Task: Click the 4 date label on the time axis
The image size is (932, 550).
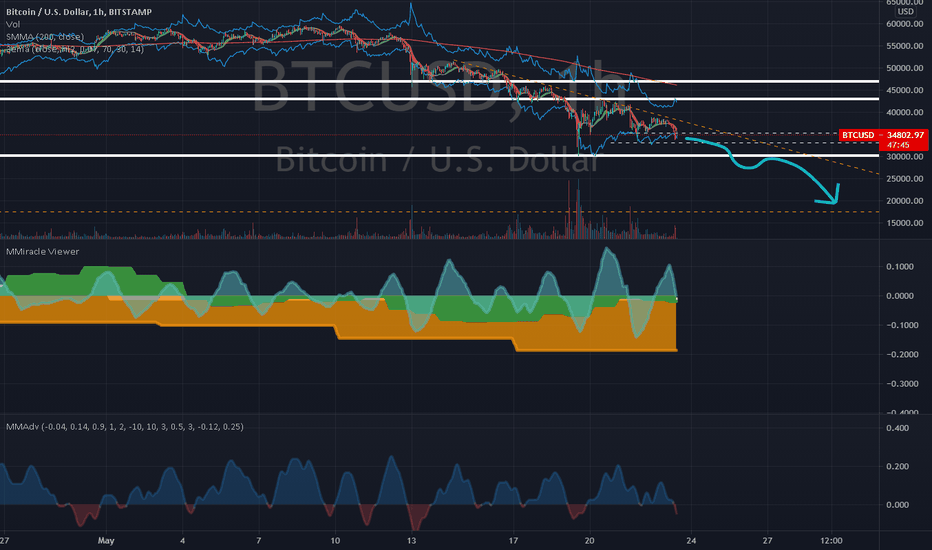Action: point(182,540)
